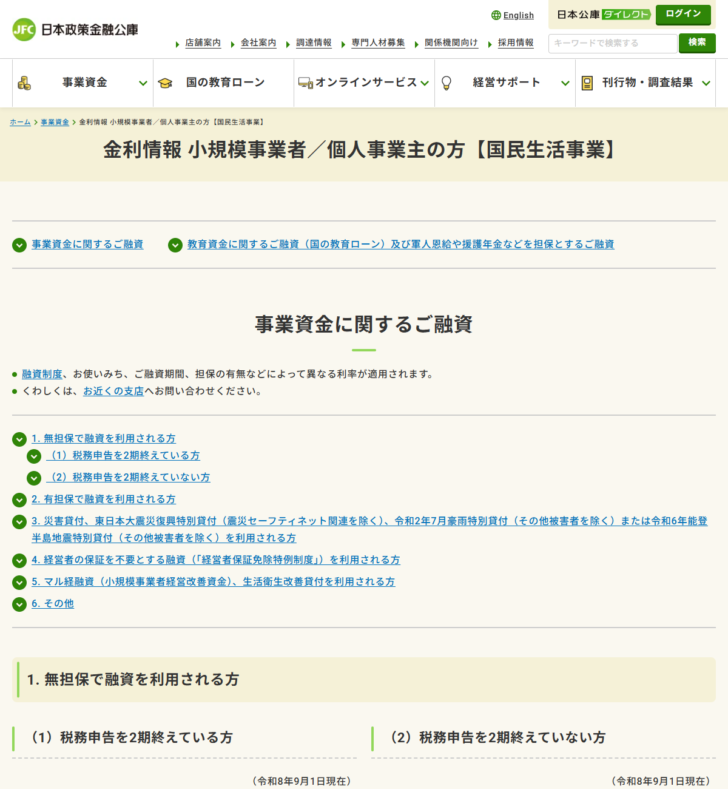728x789 pixels.
Task: Click the lightbulb icon for 経営サポート
Action: (446, 83)
